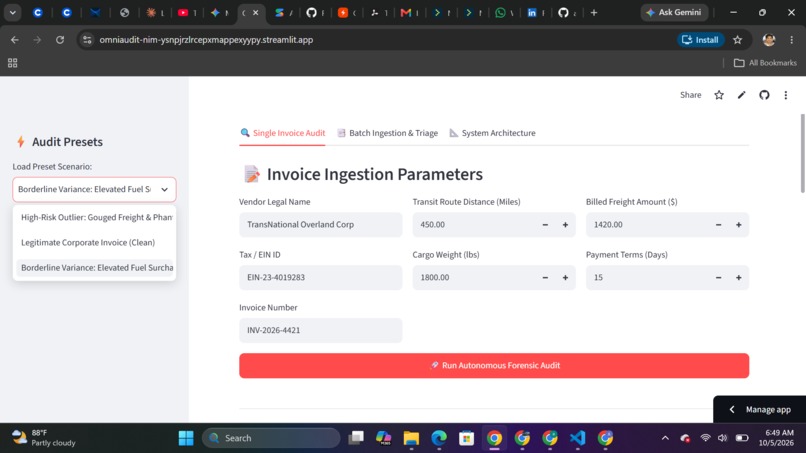Decrease Transit Route Distance with minus
This screenshot has width=806, height=453.
pos(545,225)
